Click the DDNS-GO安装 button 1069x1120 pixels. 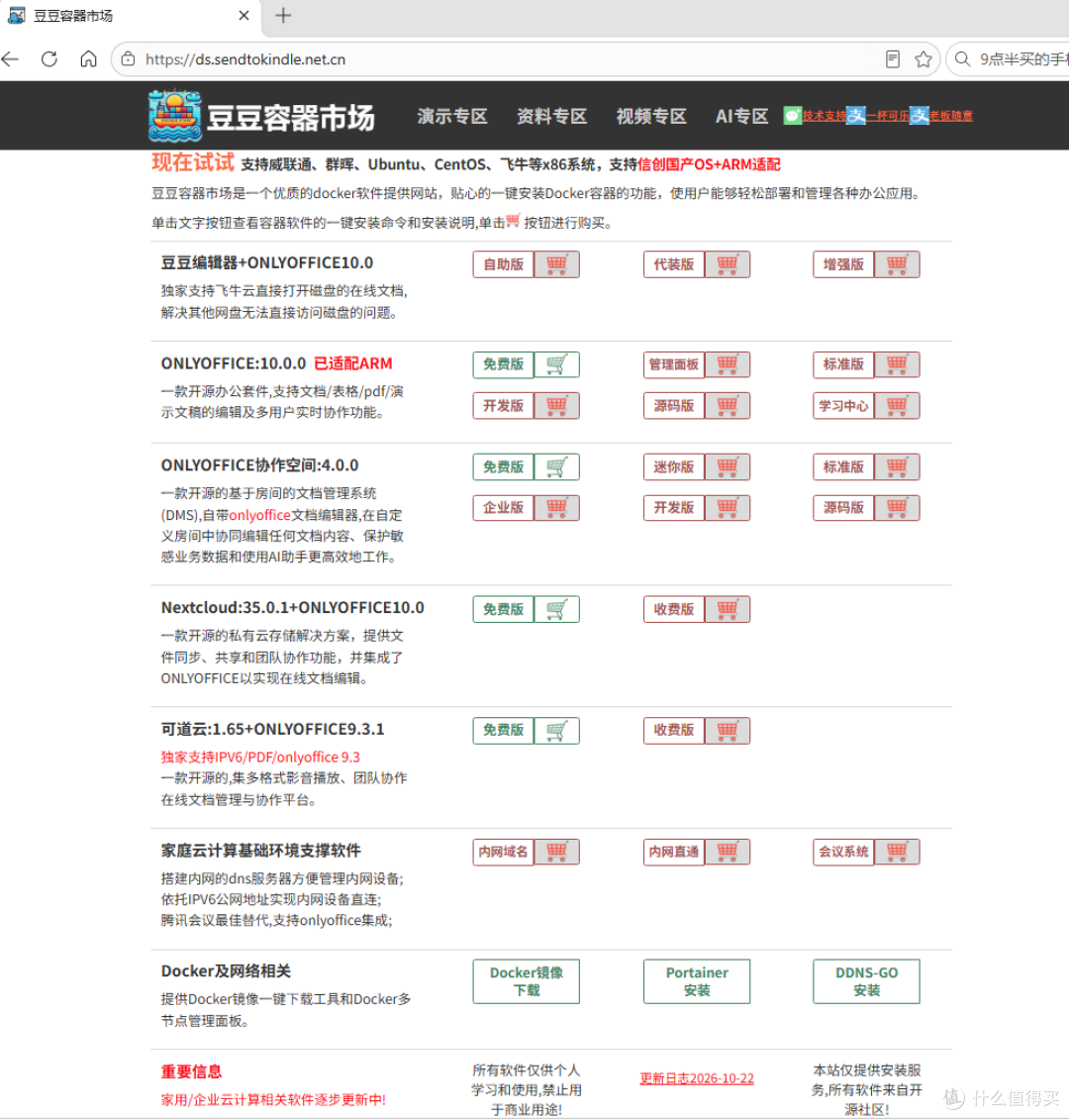[867, 981]
